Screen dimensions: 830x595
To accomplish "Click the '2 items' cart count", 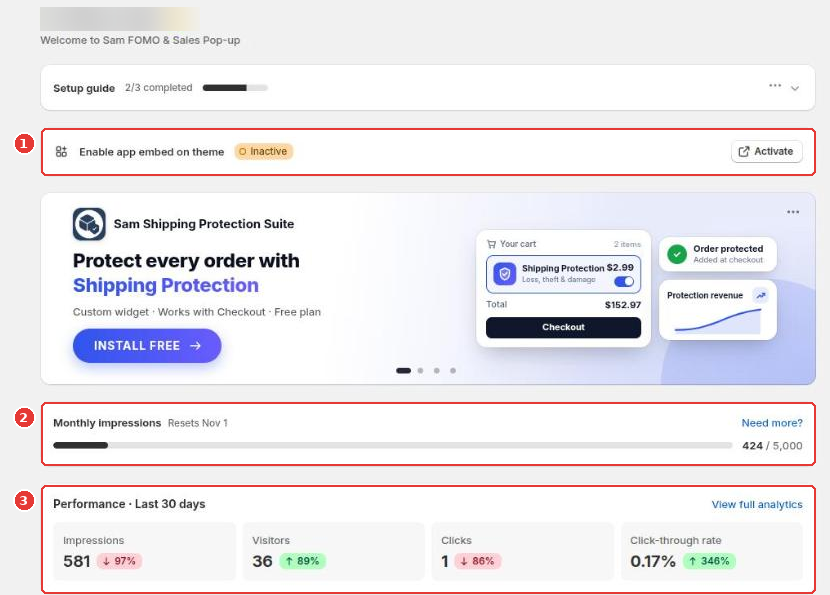I will point(627,244).
